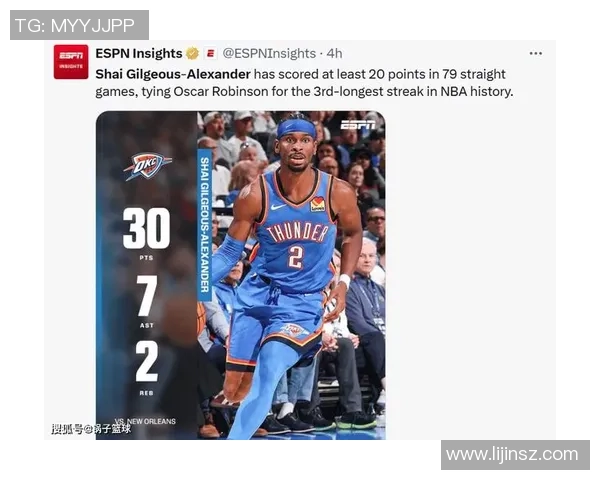
Task: Click the Sohu source watermark on the image
Action: [91, 428]
